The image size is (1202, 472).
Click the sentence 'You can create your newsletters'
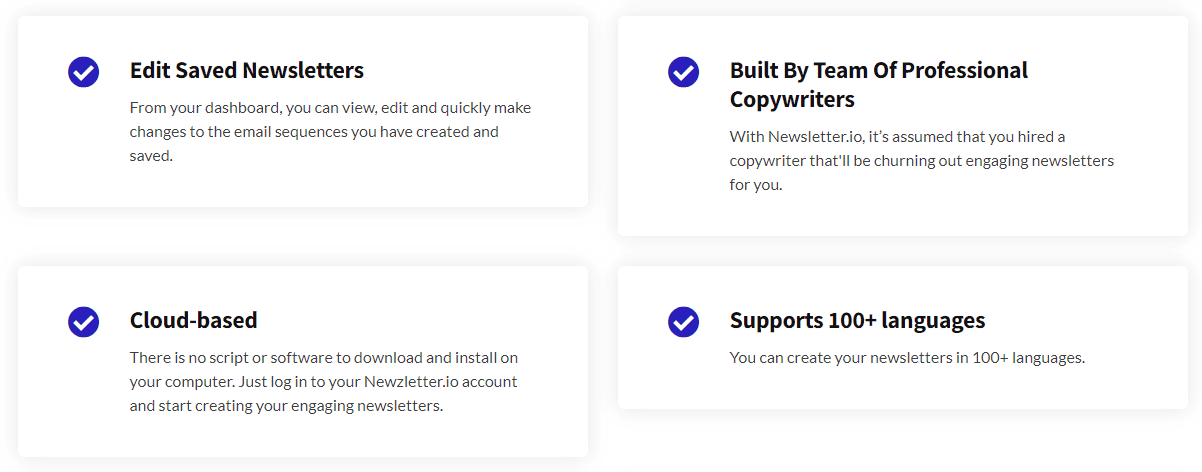907,357
